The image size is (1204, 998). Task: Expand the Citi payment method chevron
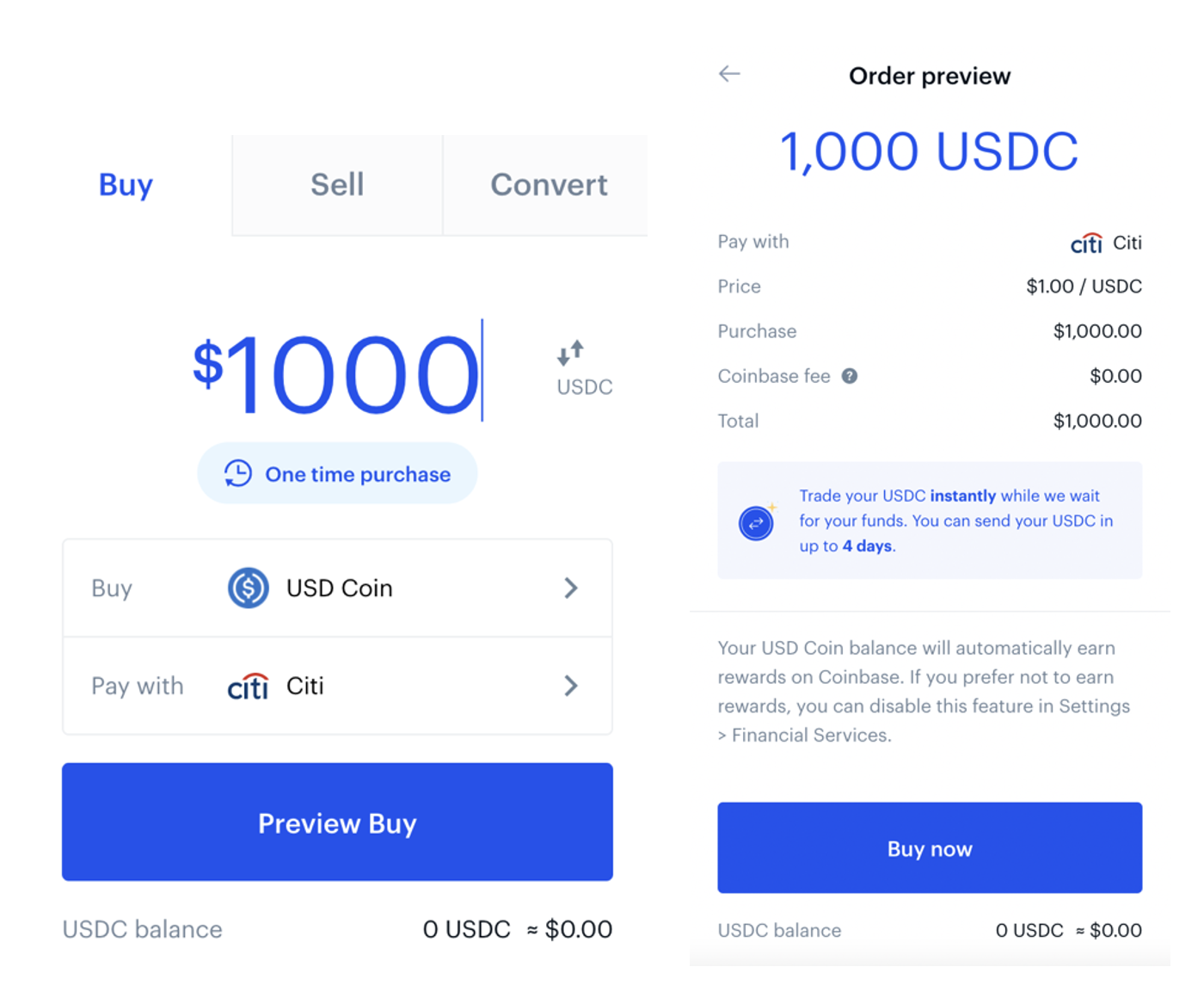tap(571, 686)
